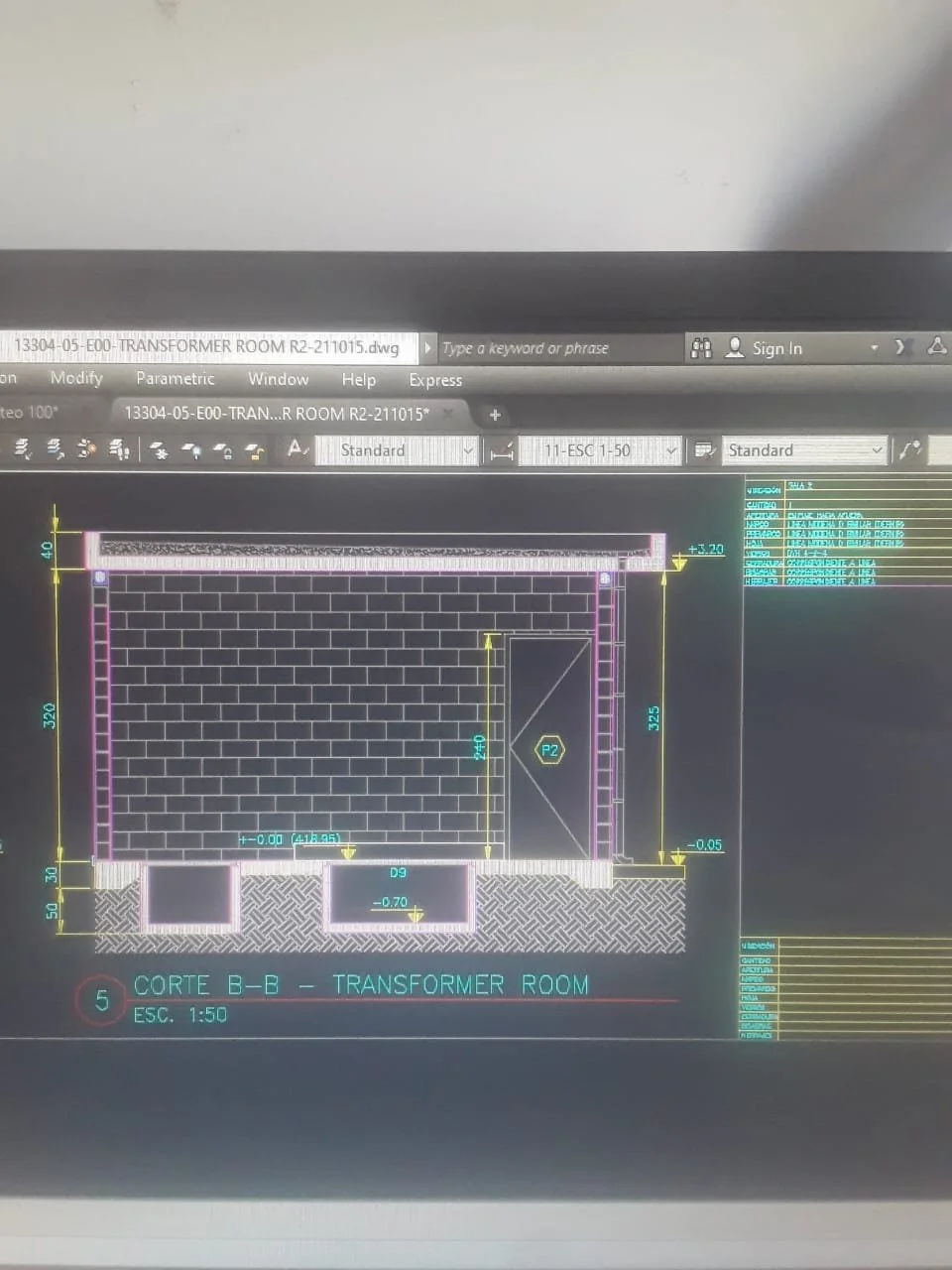Click the Autodesk A triangle icon
Screen dimensions: 952x1270
click(937, 345)
